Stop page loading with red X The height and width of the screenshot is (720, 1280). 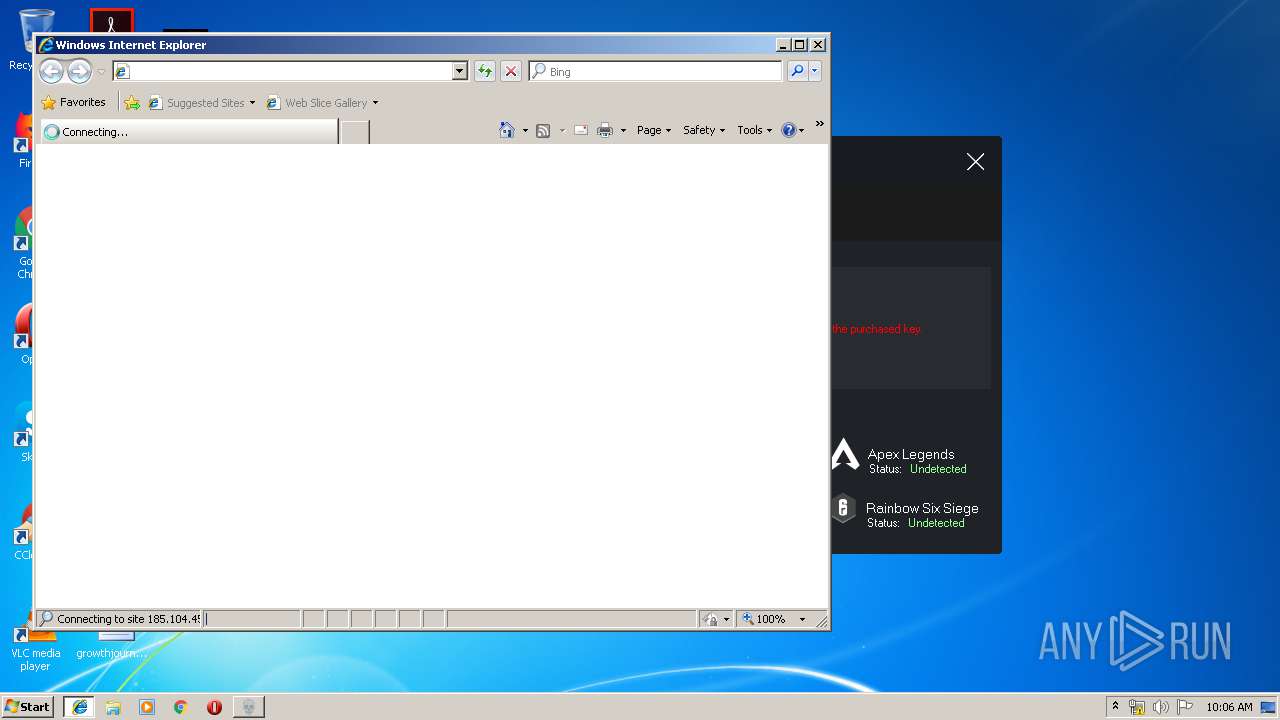click(511, 71)
